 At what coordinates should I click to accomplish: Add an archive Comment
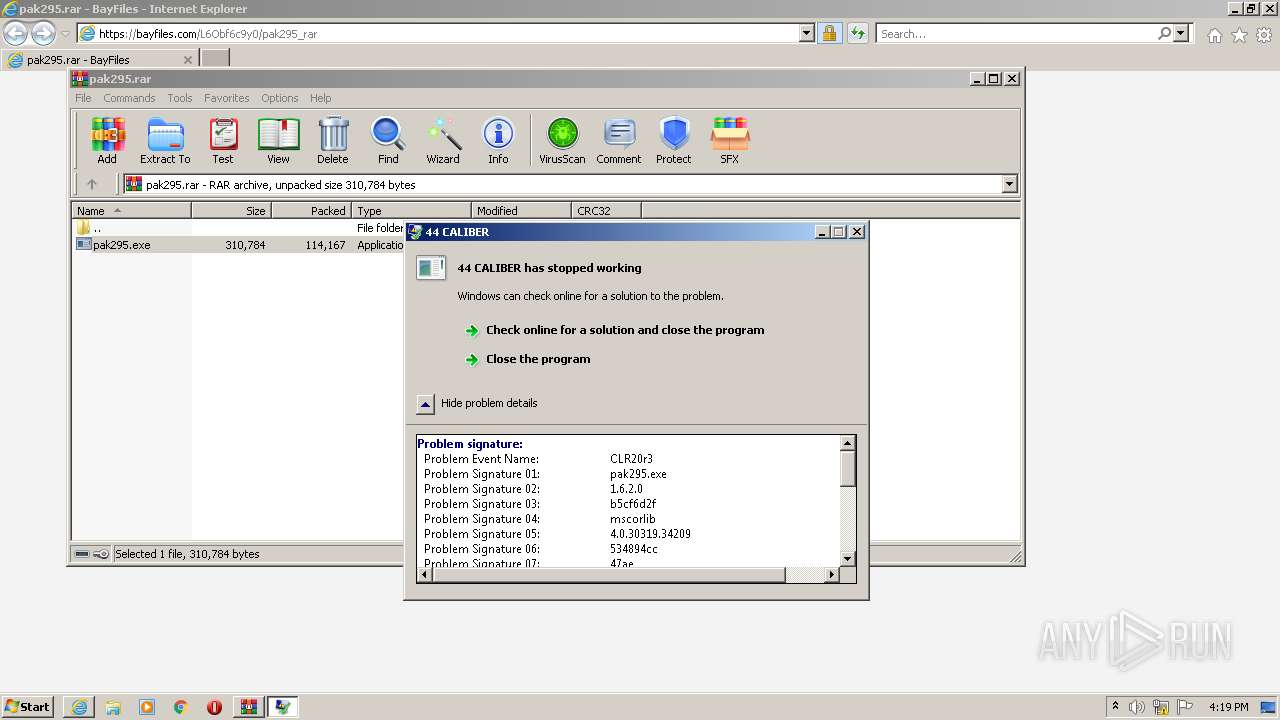click(x=619, y=140)
